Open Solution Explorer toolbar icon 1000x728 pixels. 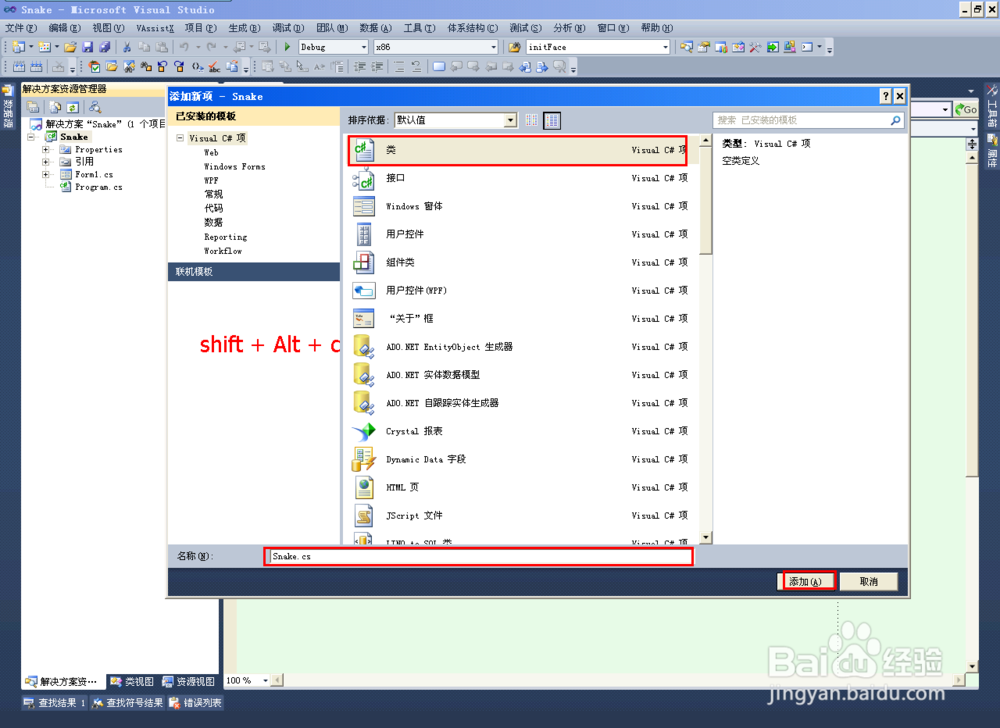click(686, 47)
